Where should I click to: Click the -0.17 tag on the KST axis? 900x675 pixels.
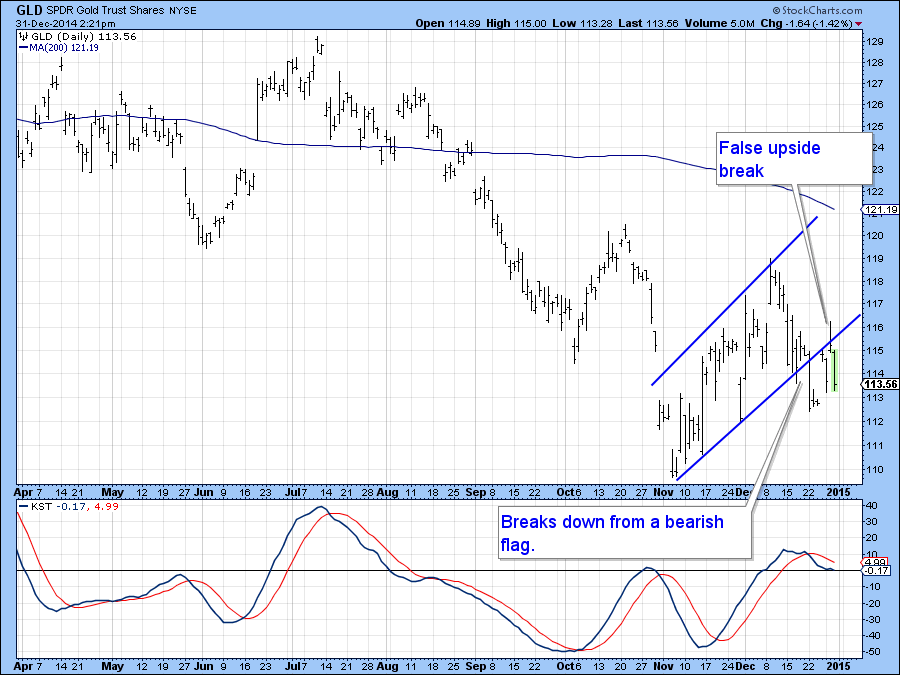point(876,571)
